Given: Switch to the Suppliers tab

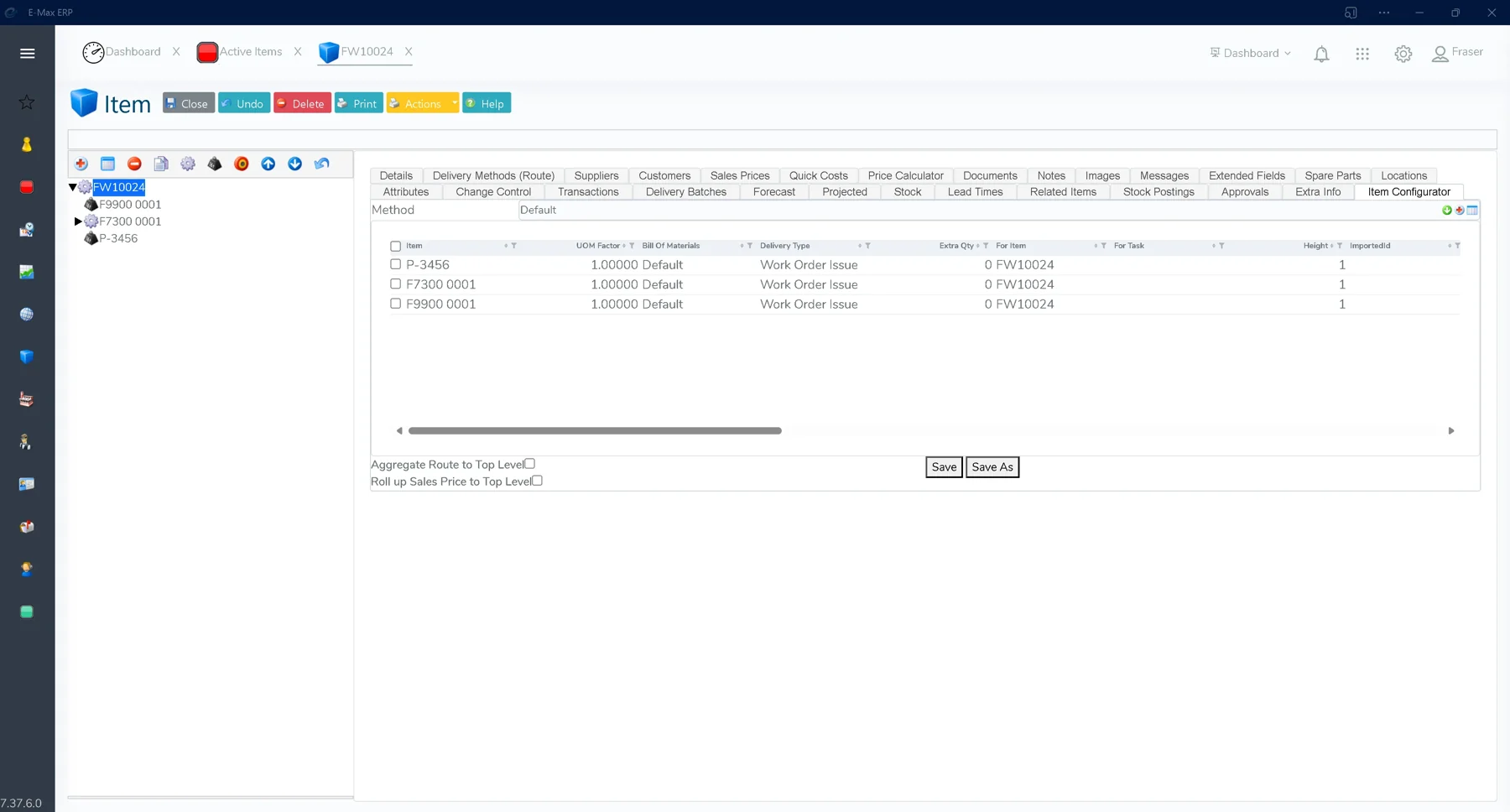Looking at the screenshot, I should [596, 176].
